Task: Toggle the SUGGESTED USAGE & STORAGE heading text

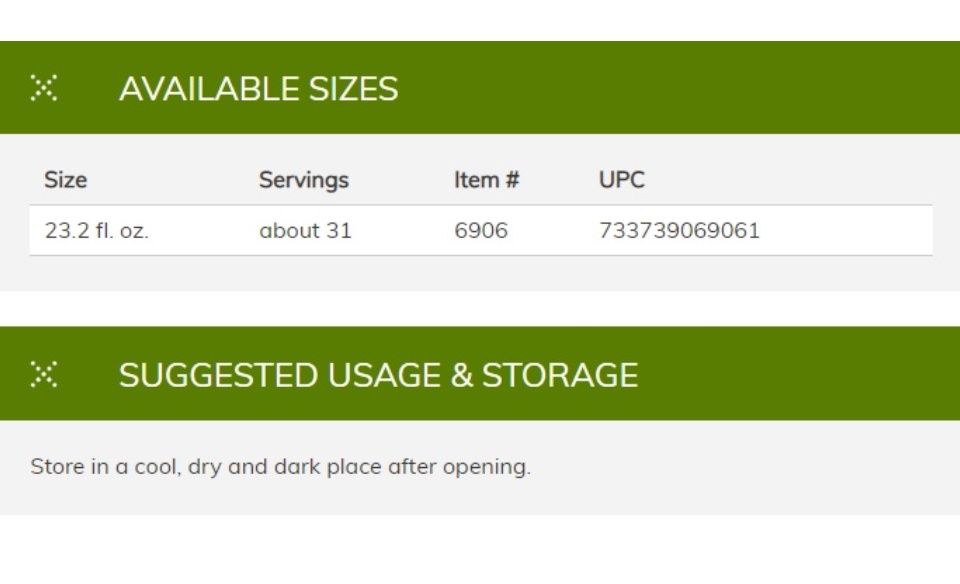Action: (x=378, y=375)
